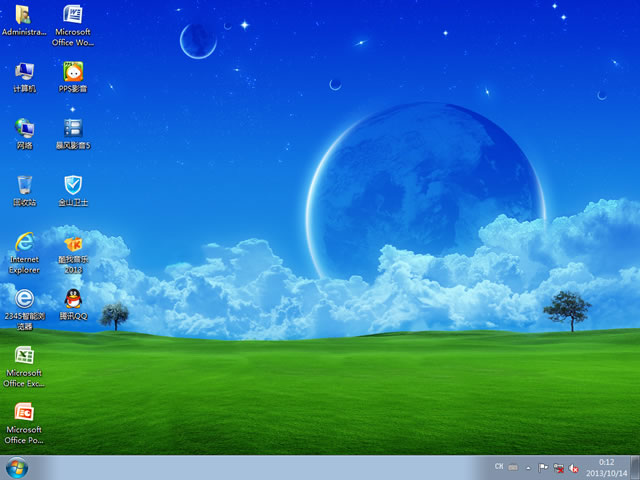Click the taskbar clock and date

pyautogui.click(x=606, y=467)
